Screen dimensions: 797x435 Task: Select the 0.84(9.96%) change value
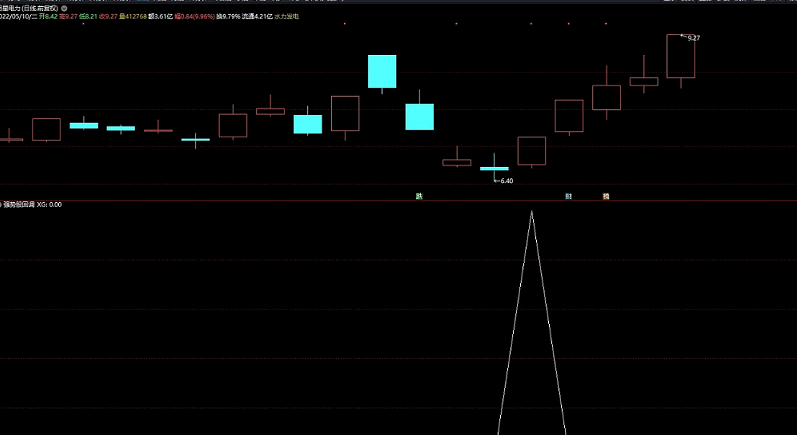coord(197,17)
